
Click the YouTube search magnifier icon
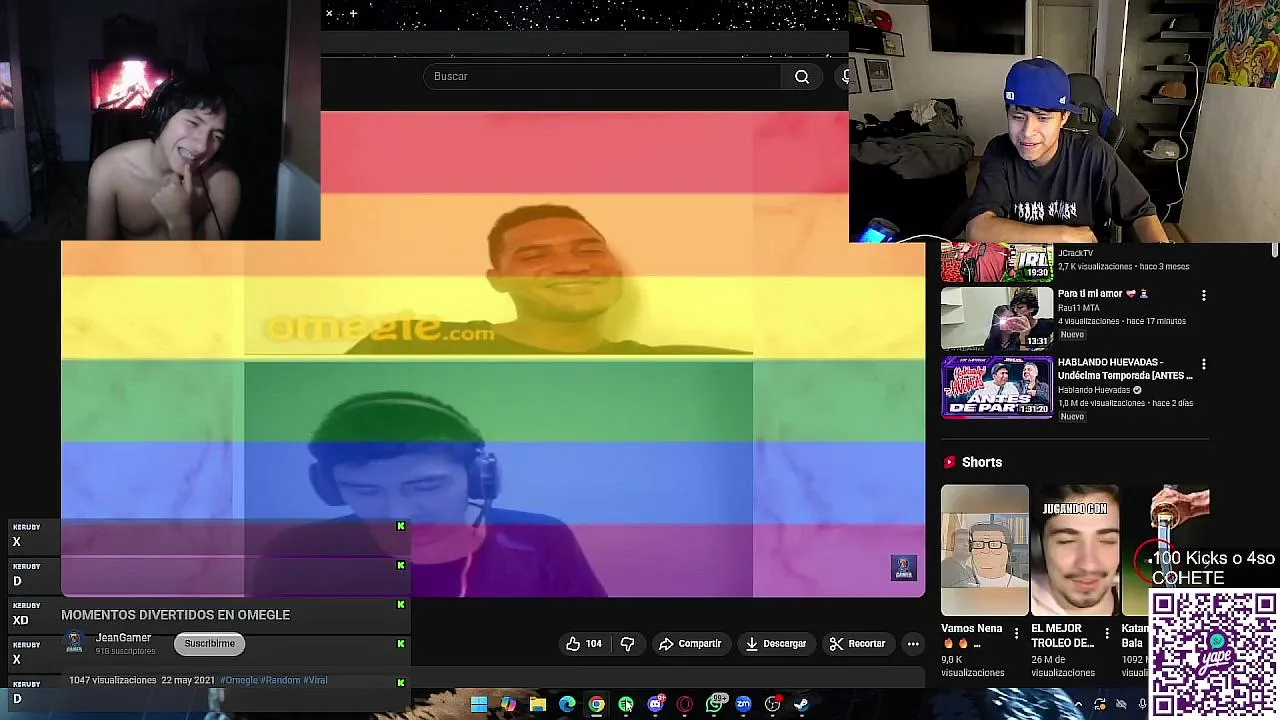coord(802,77)
